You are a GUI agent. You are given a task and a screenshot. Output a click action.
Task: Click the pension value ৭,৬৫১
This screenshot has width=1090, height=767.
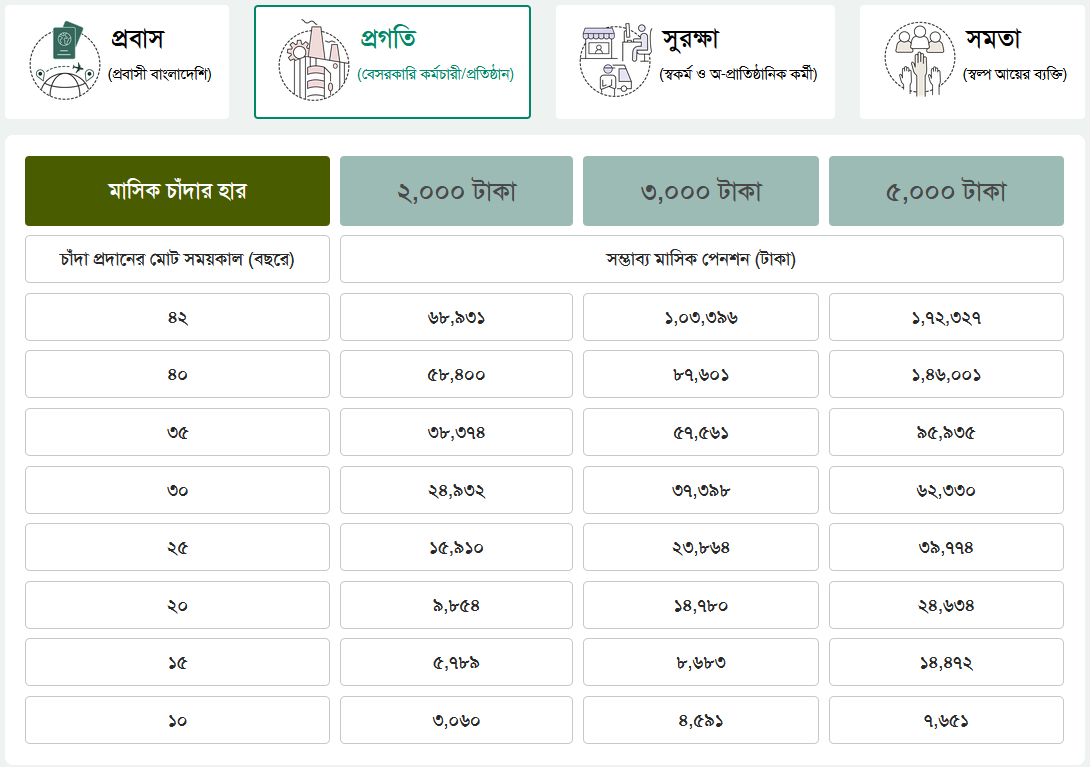[946, 720]
